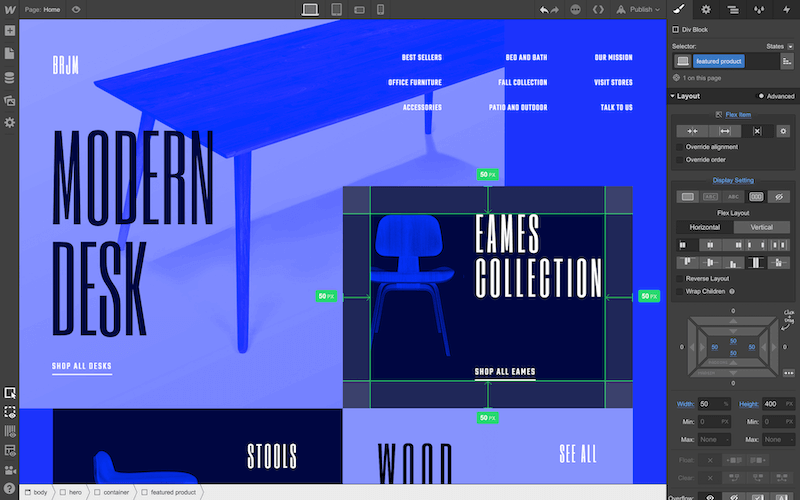Set display to block
The width and height of the screenshot is (800, 500).
(688, 197)
